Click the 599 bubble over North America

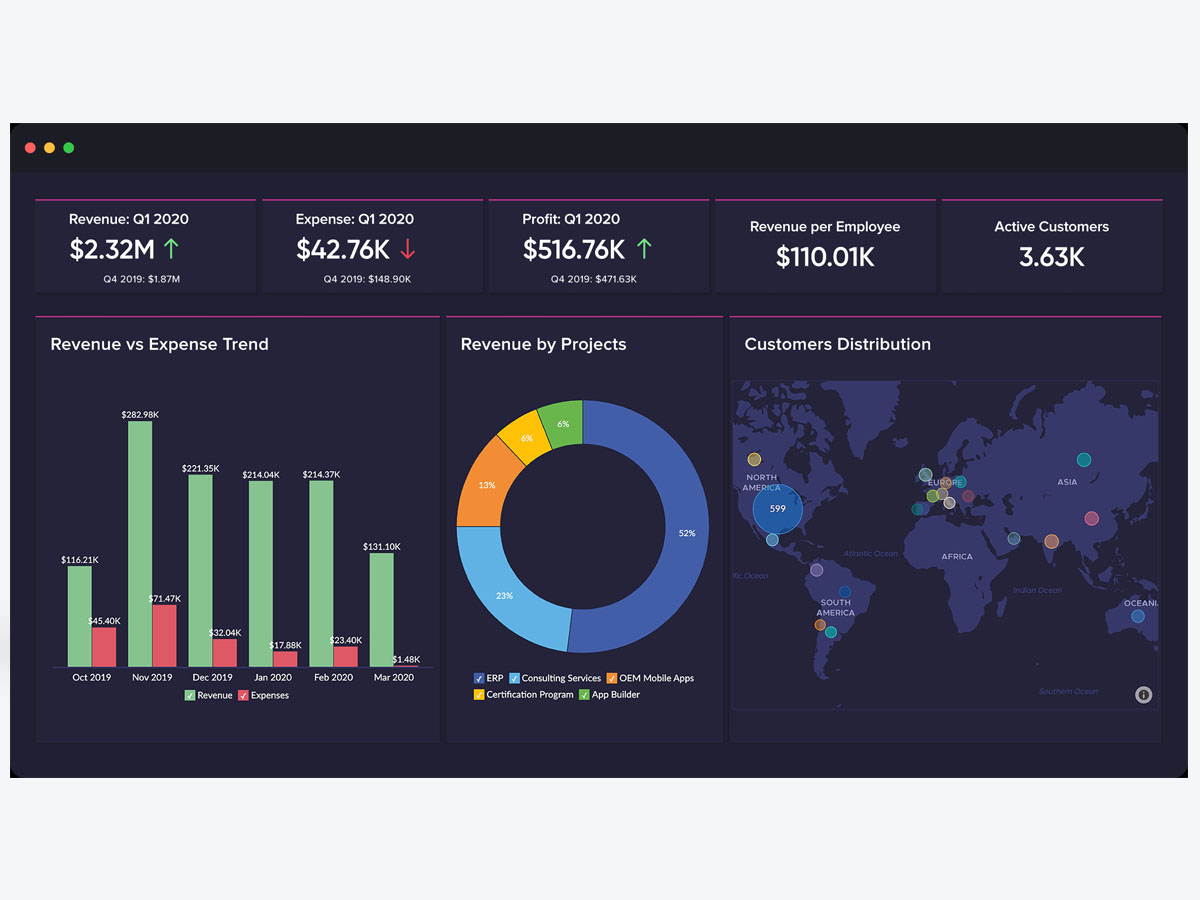[x=778, y=509]
